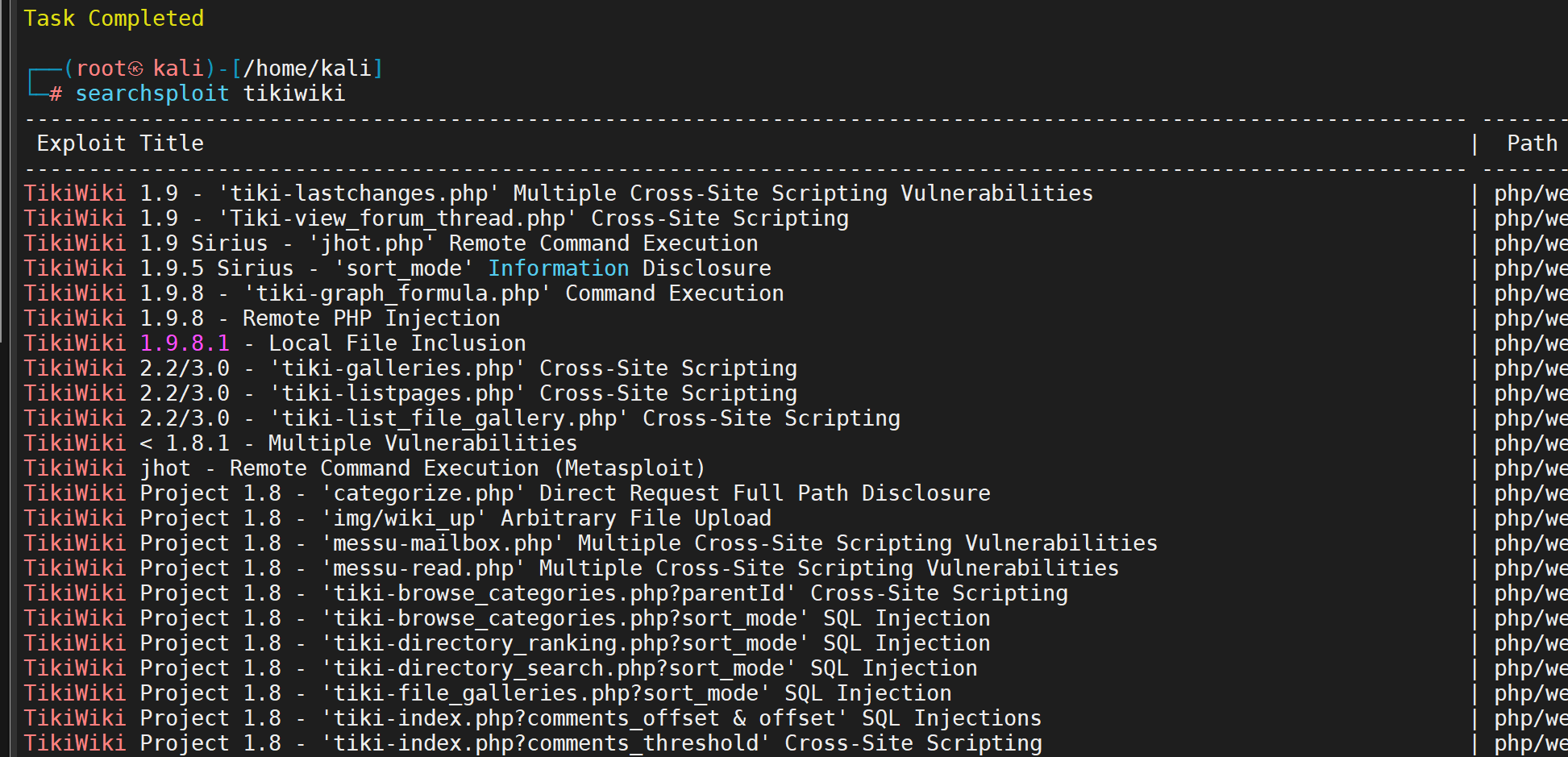The width and height of the screenshot is (1568, 757).
Task: Click the 'root' user in the prompt
Action: (101, 69)
